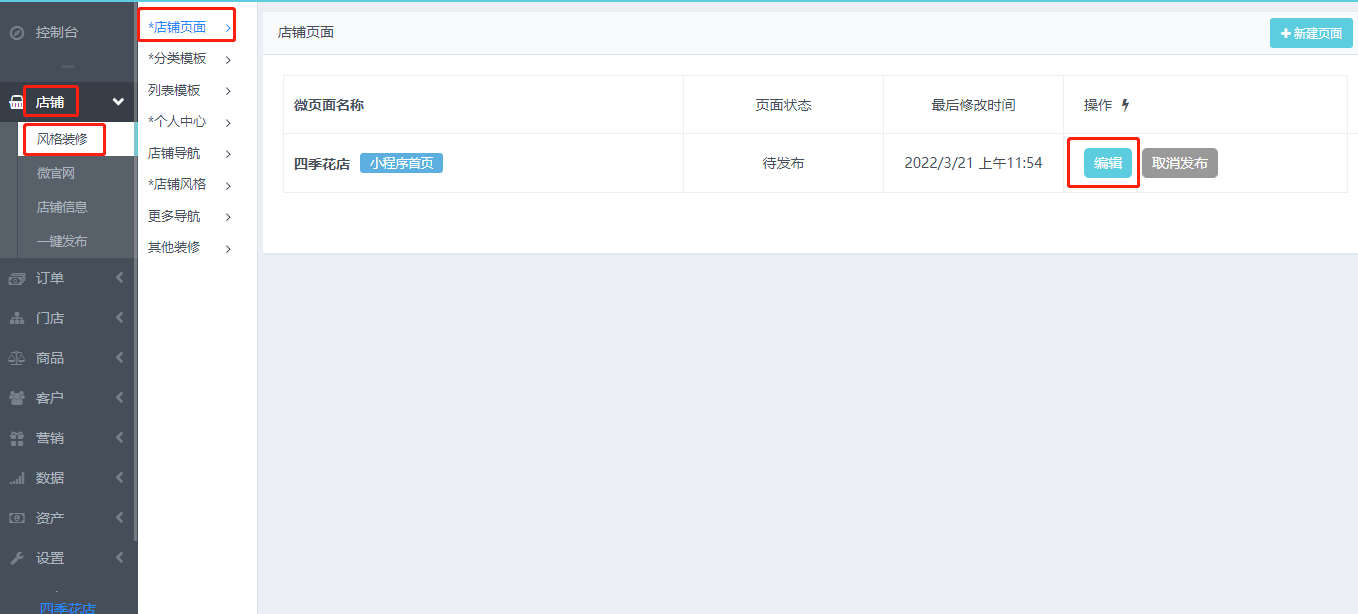Open the *店铺风格 decoration section
The height and width of the screenshot is (614, 1358).
[x=177, y=185]
